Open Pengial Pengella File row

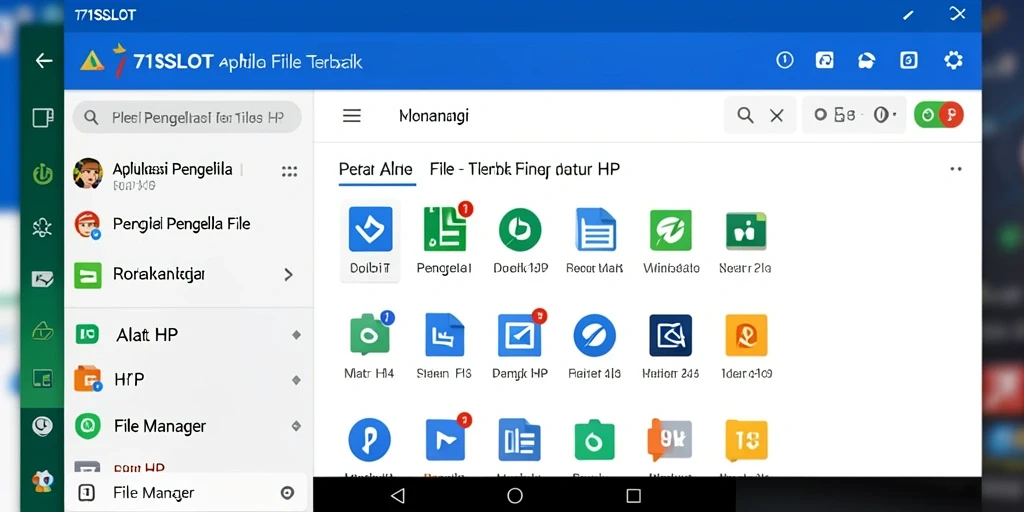click(x=186, y=224)
